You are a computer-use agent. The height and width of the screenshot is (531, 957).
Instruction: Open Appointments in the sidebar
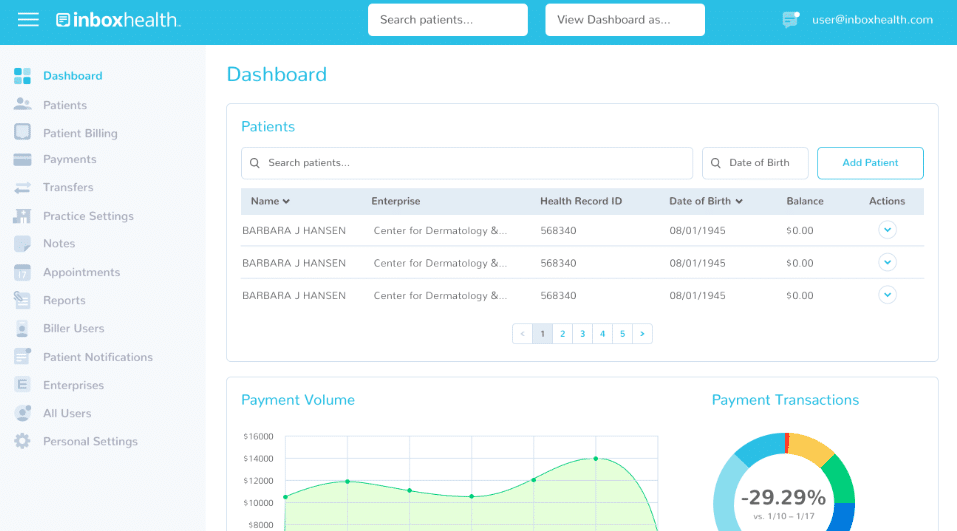click(x=81, y=272)
